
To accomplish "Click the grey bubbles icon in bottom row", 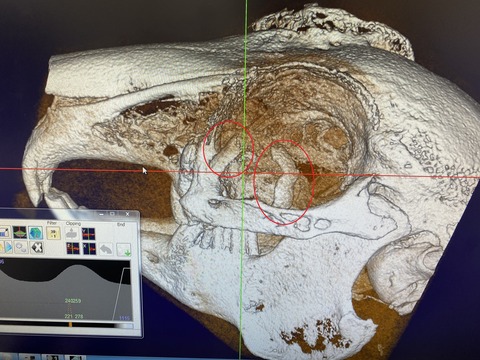I will coord(21,247).
